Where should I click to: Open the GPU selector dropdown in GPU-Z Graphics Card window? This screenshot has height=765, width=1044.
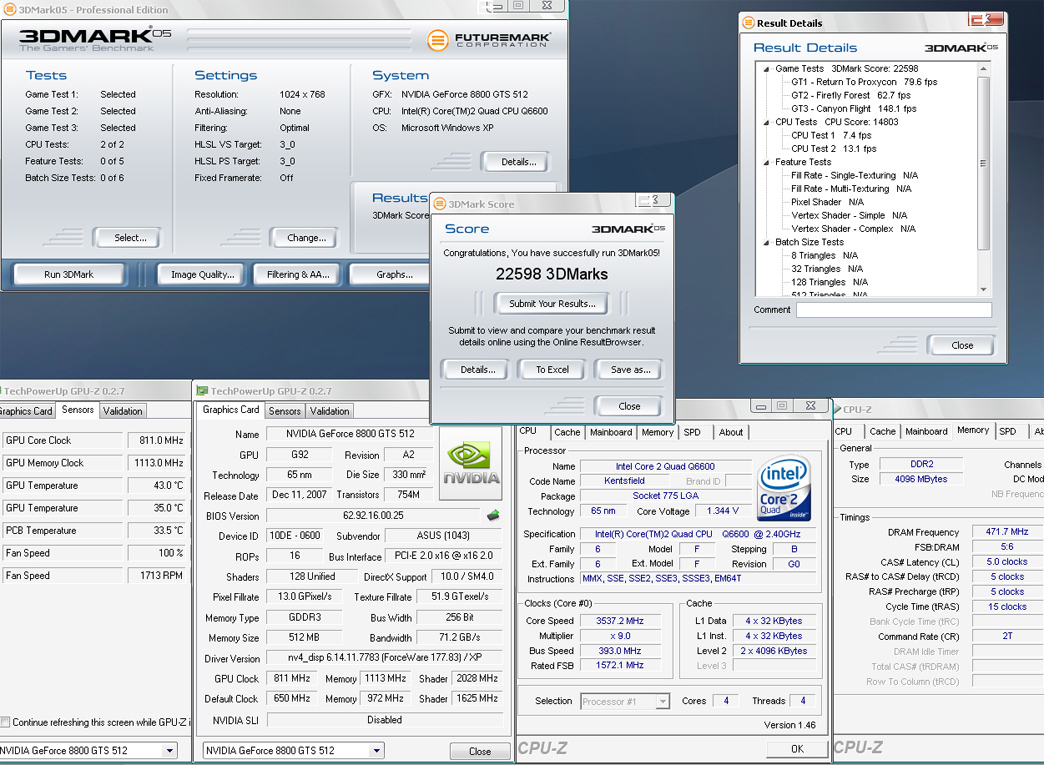[376, 750]
